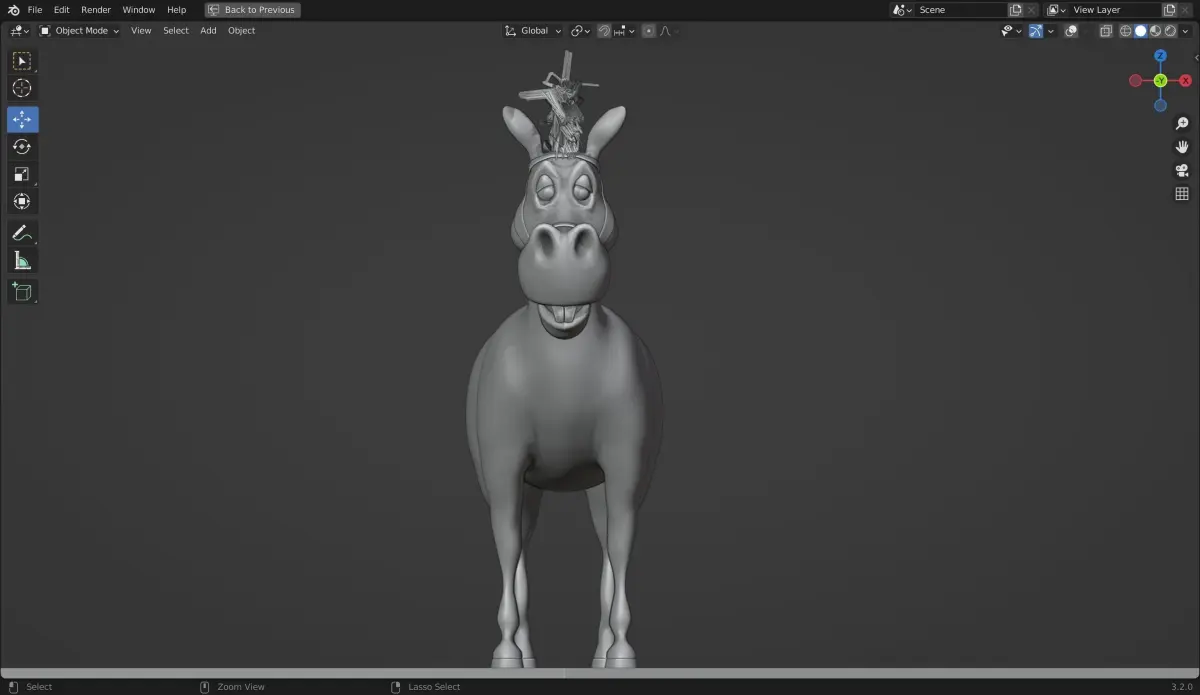The height and width of the screenshot is (695, 1200).
Task: Click the red X axis gizmo handle
Action: (x=1186, y=80)
